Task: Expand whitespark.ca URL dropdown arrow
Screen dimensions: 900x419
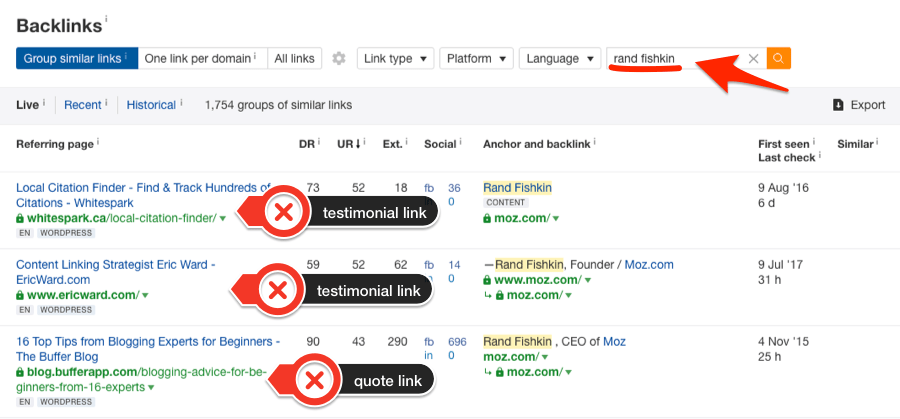Action: 223,219
